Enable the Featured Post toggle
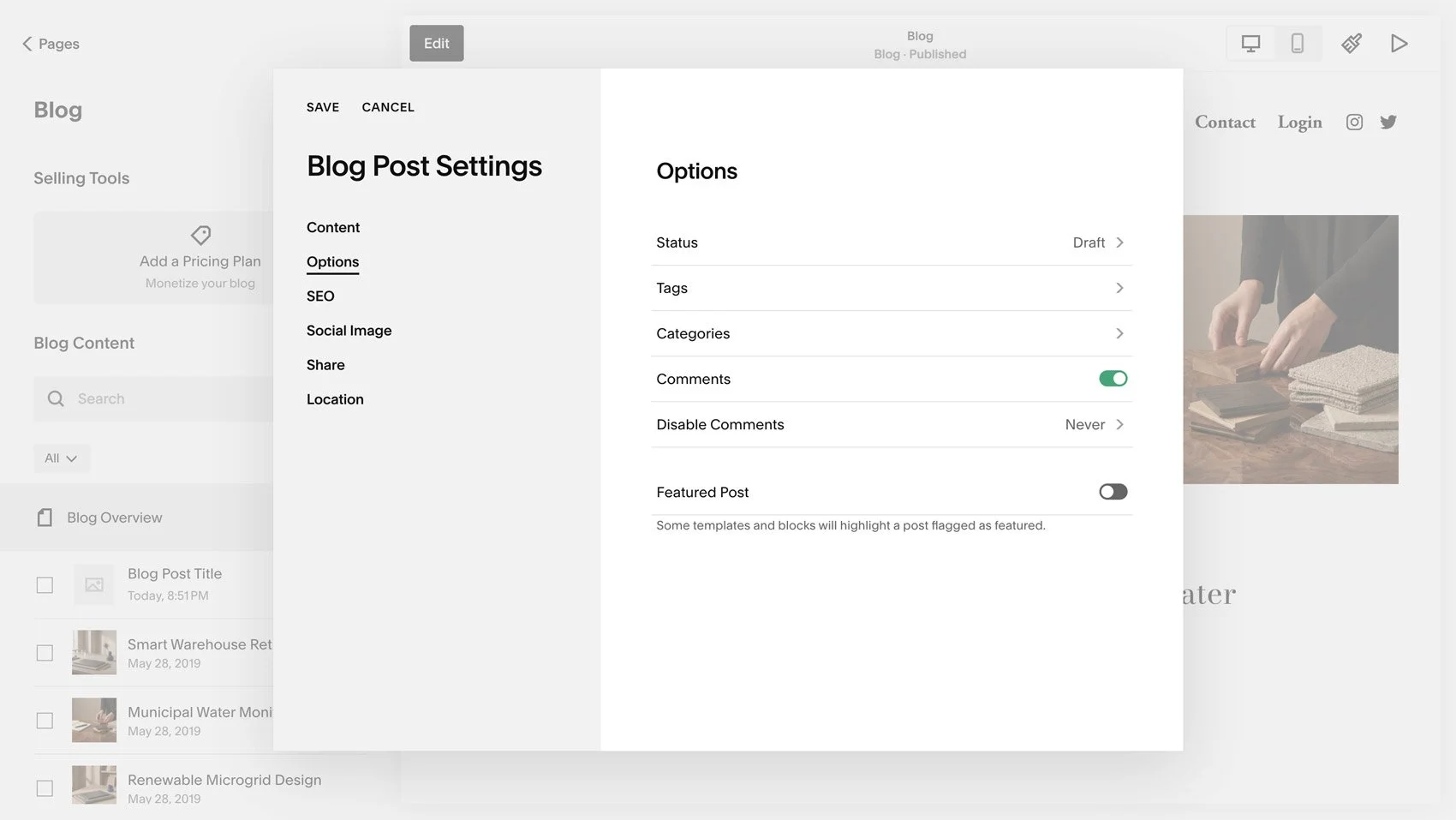The image size is (1456, 820). point(1113,492)
